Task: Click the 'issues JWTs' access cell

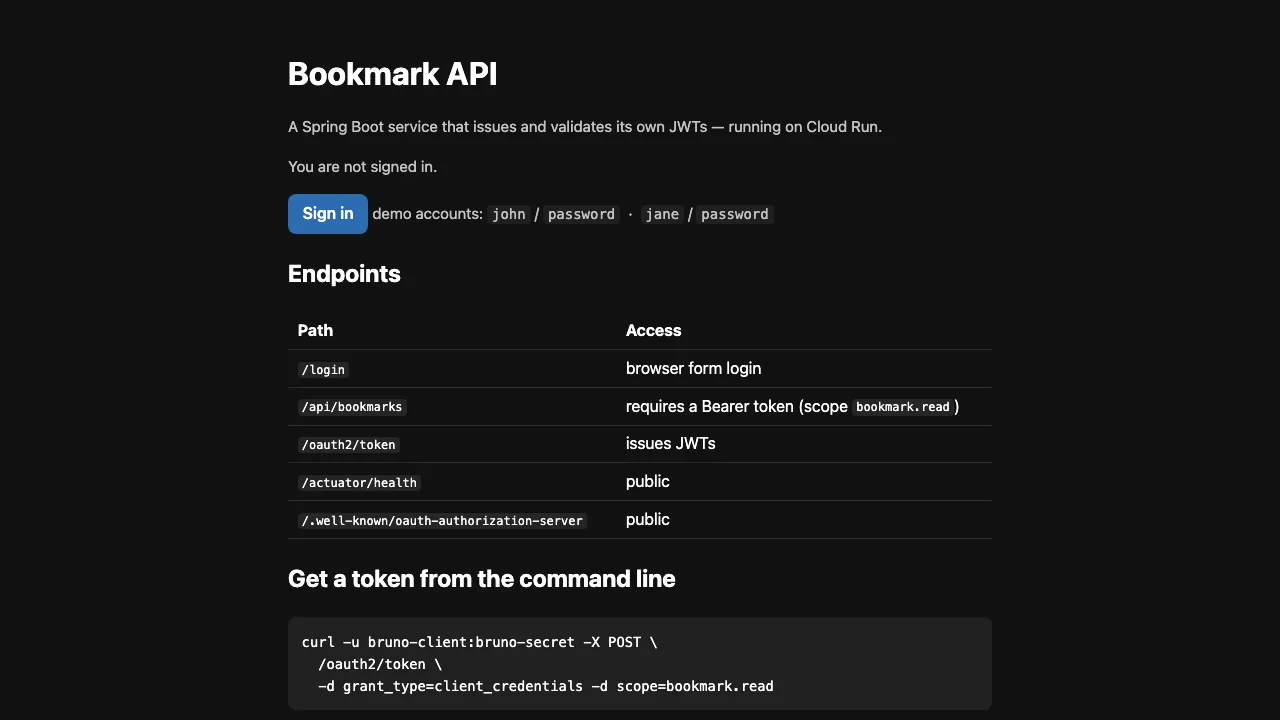Action: click(x=670, y=443)
